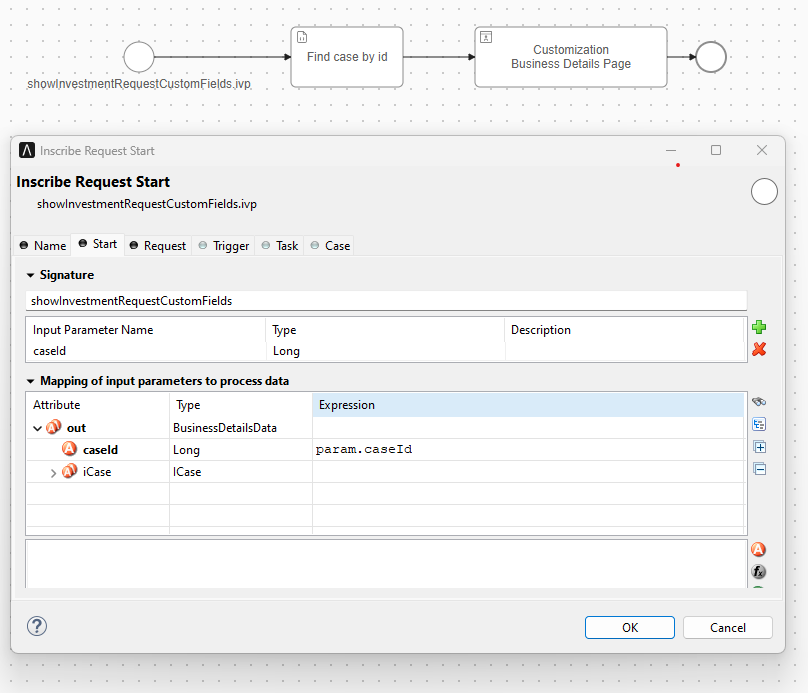Open the Request tab

pyautogui.click(x=157, y=245)
